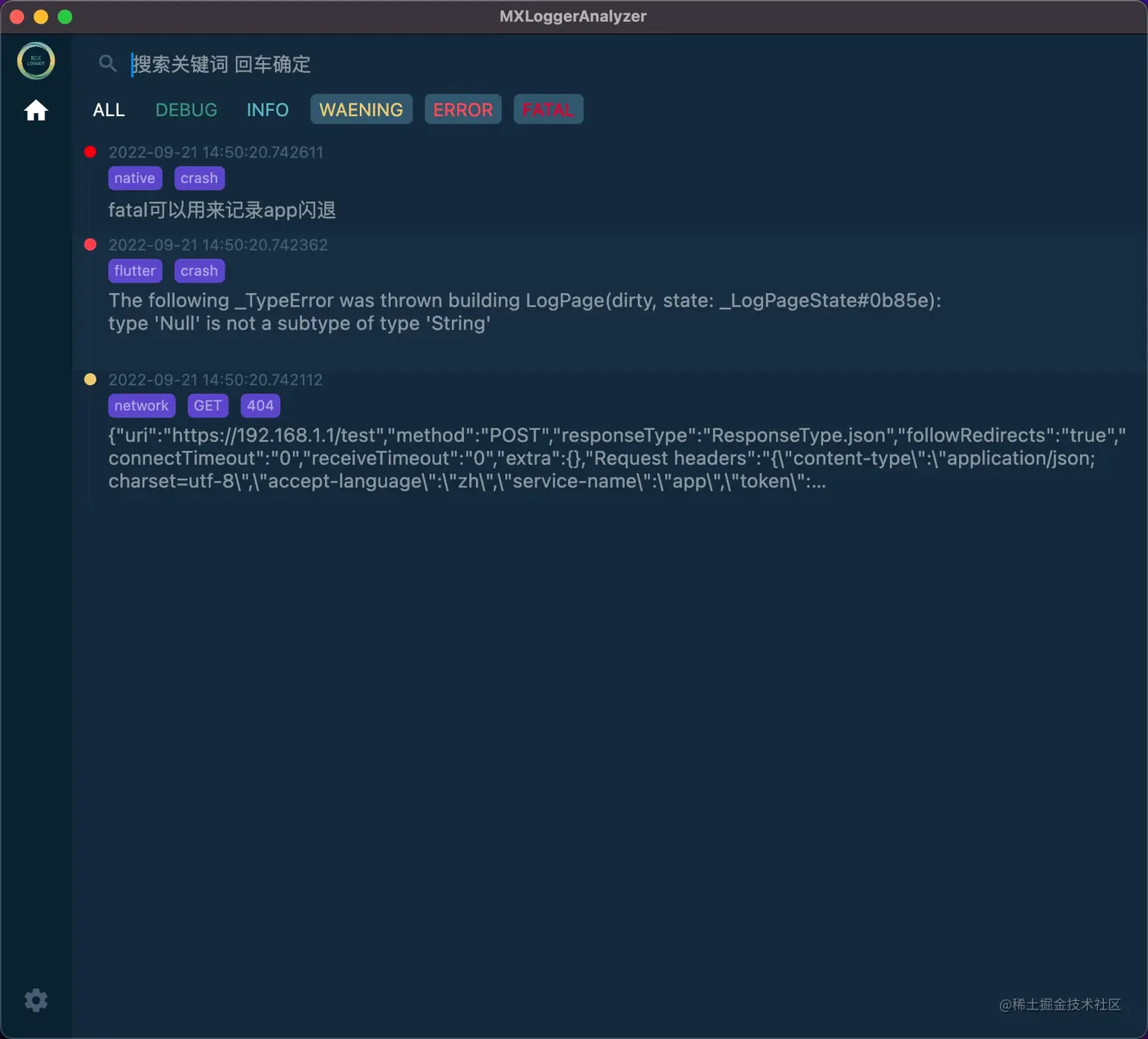1148x1039 pixels.
Task: Click the network tag chip
Action: point(142,406)
